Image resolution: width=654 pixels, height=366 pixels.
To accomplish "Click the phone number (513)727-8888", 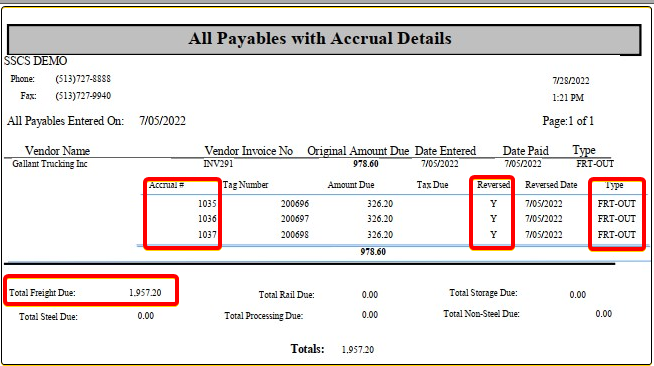I will coord(83,79).
